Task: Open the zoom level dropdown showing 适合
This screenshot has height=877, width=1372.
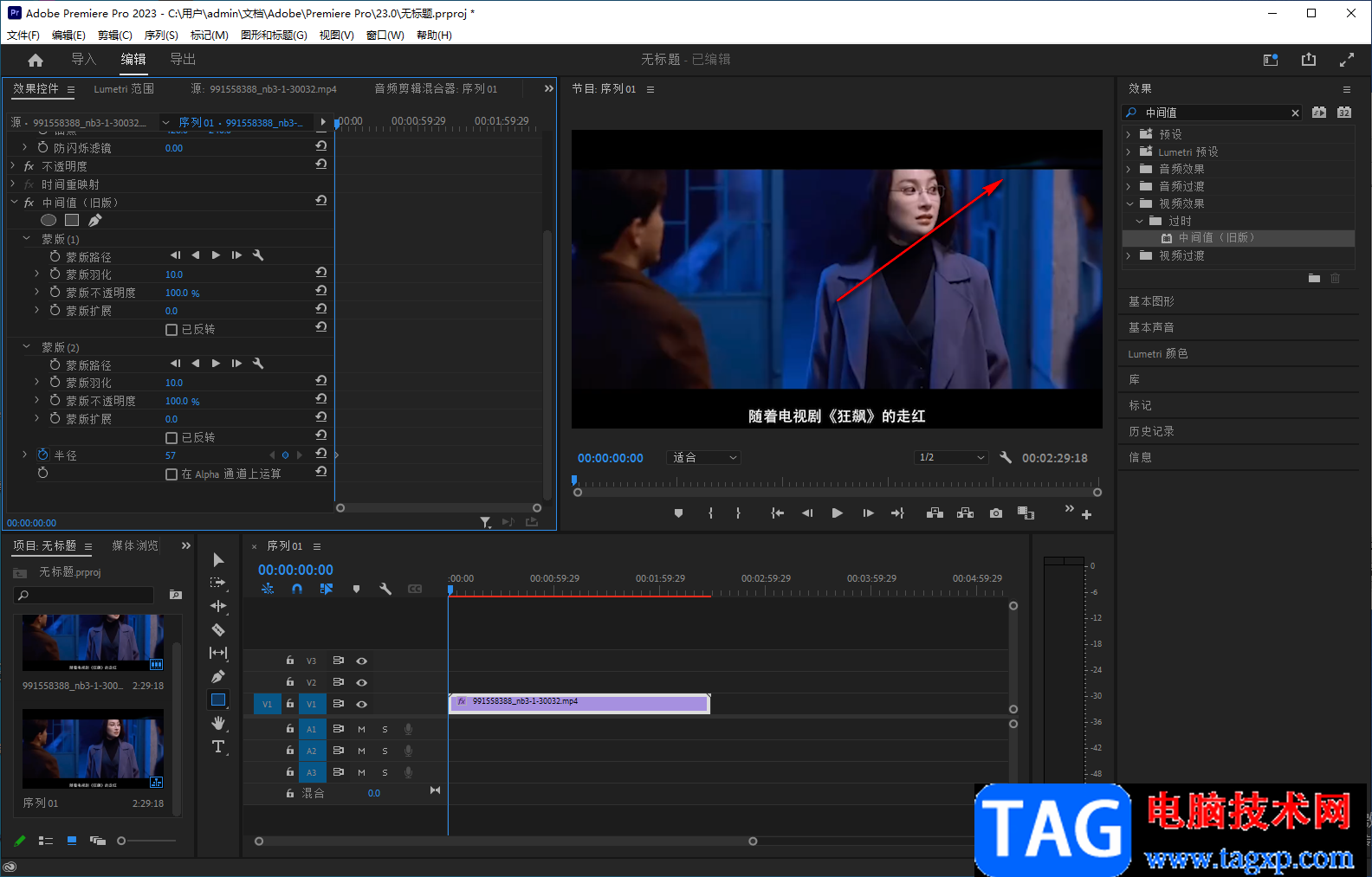Action: click(704, 457)
